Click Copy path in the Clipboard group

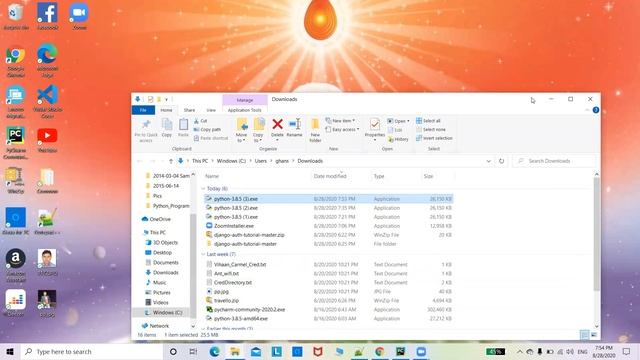pos(207,129)
